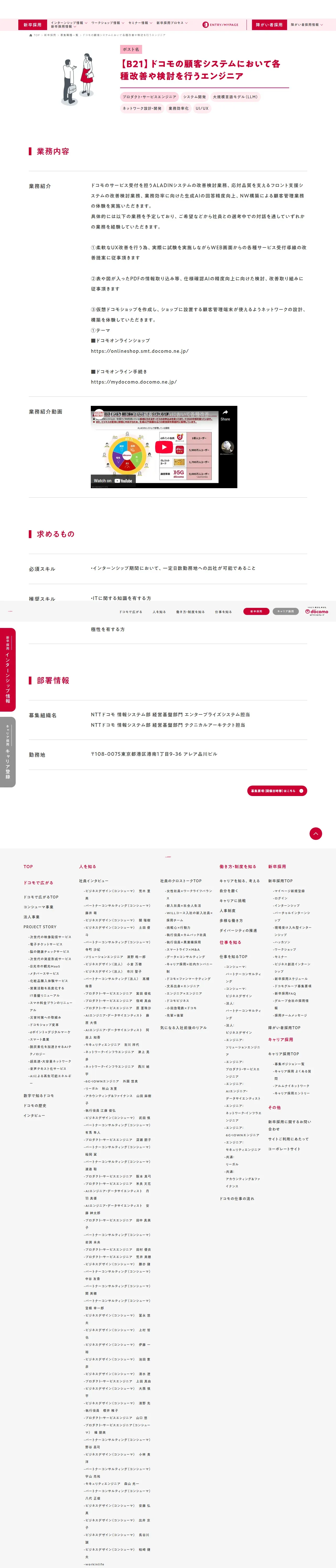Viewport: 336px width, 1568px height.
Task: Select the システム開発 tag
Action: tap(194, 97)
